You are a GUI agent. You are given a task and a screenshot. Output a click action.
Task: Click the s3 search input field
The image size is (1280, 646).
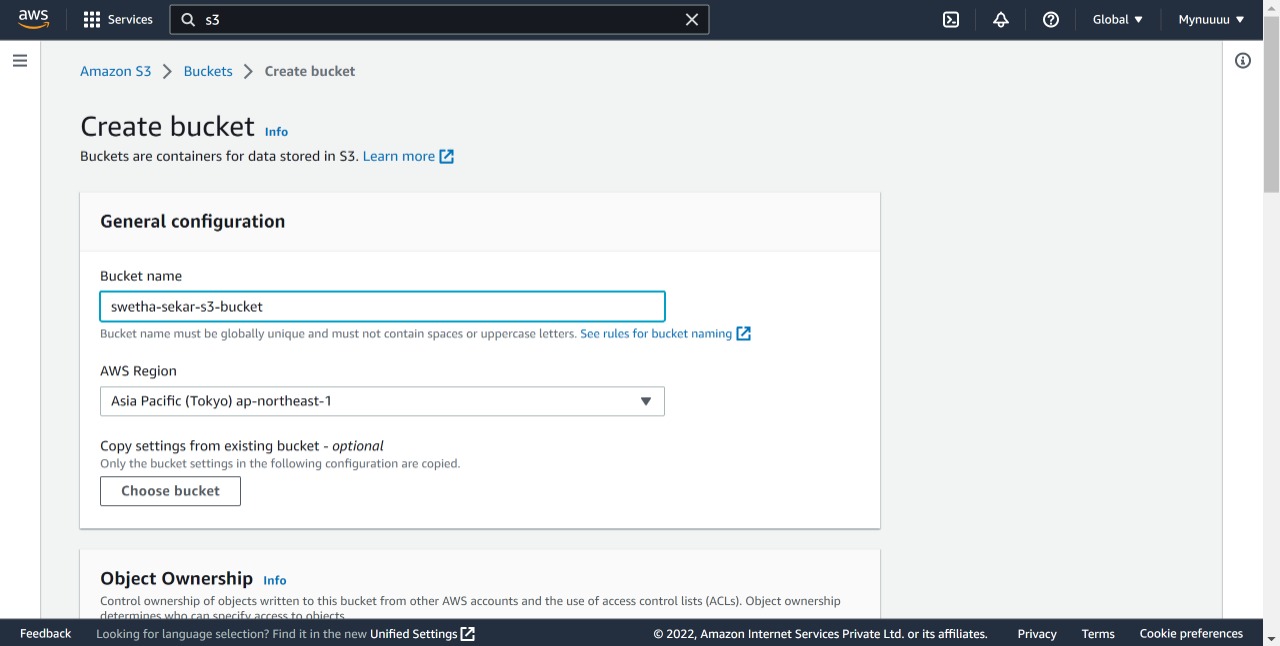(x=440, y=19)
